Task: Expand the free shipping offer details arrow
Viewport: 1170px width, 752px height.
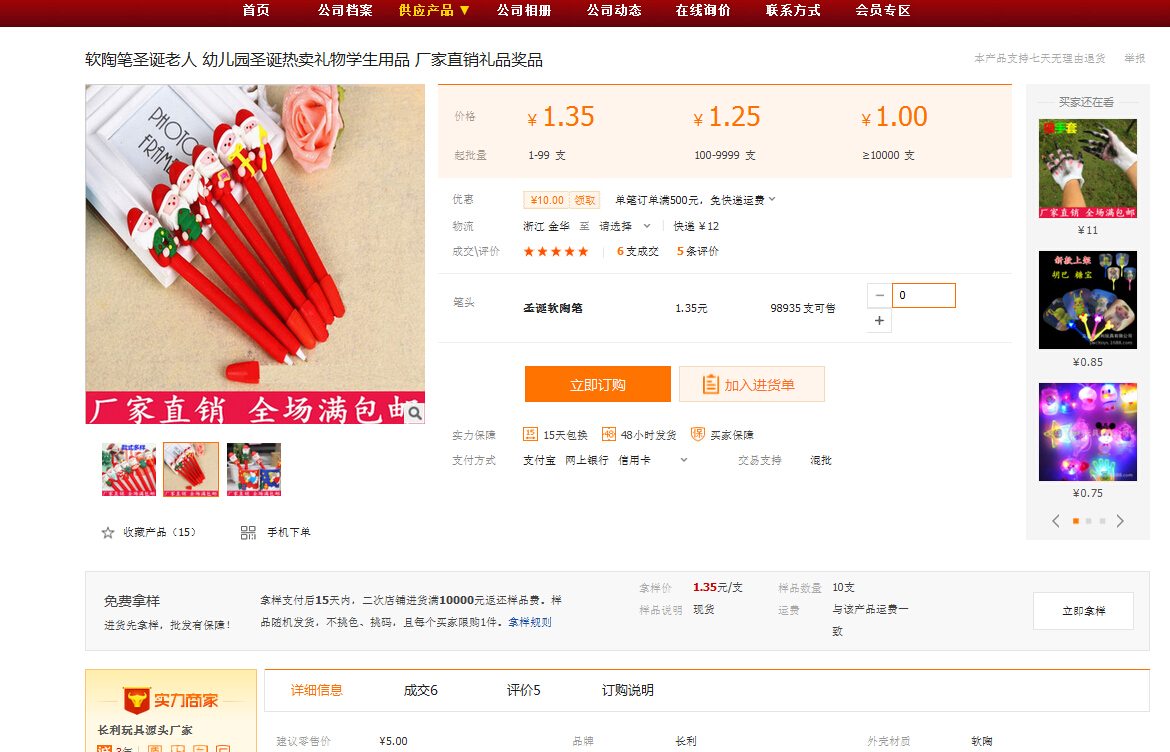Action: click(772, 200)
